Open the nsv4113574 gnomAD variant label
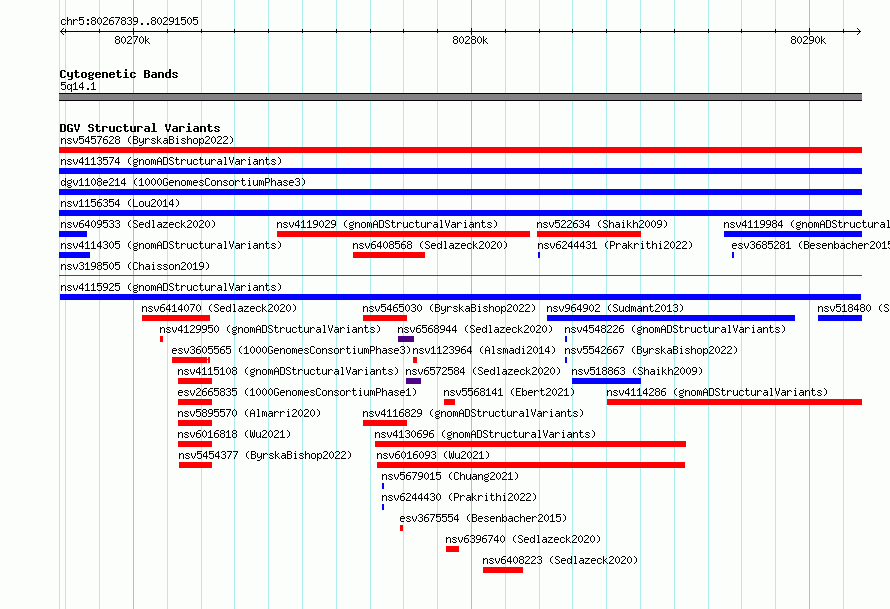Viewport: 890px width, 609px height. click(171, 161)
